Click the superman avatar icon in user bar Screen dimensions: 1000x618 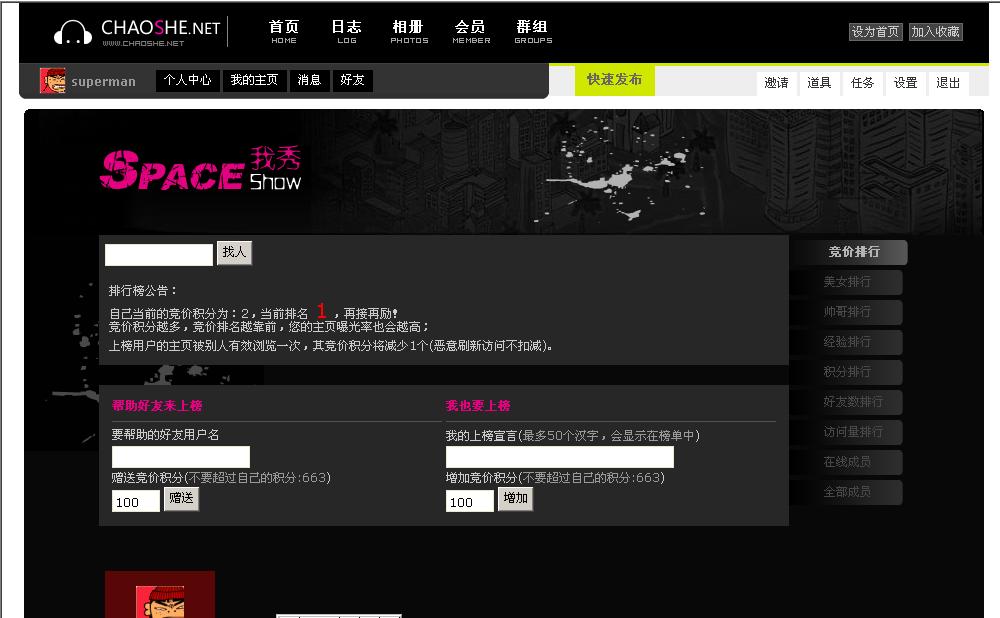[x=52, y=81]
